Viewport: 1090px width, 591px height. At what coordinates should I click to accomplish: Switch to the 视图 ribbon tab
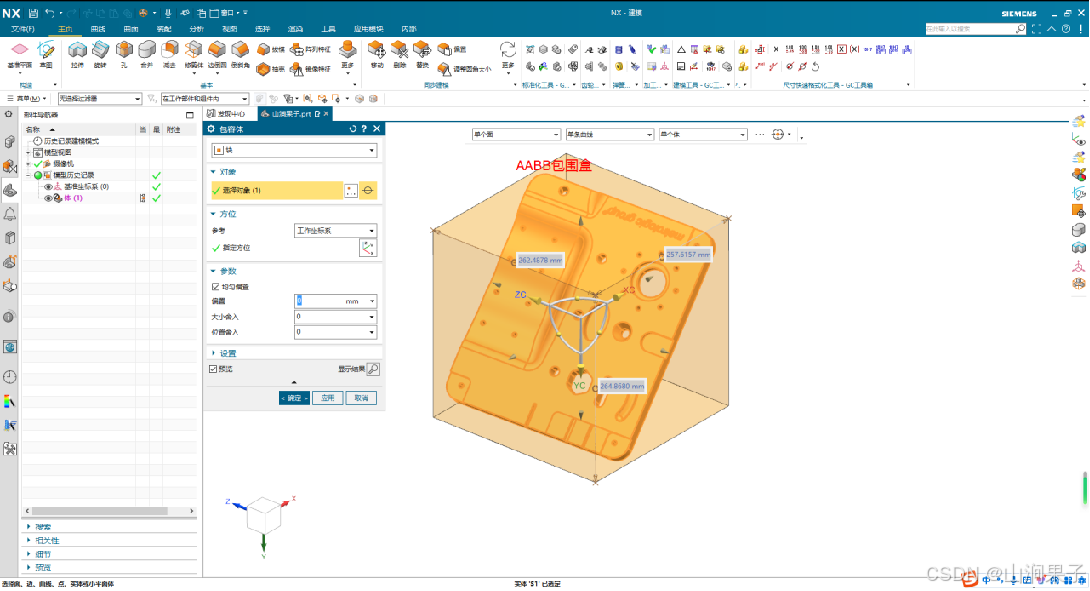tap(229, 29)
